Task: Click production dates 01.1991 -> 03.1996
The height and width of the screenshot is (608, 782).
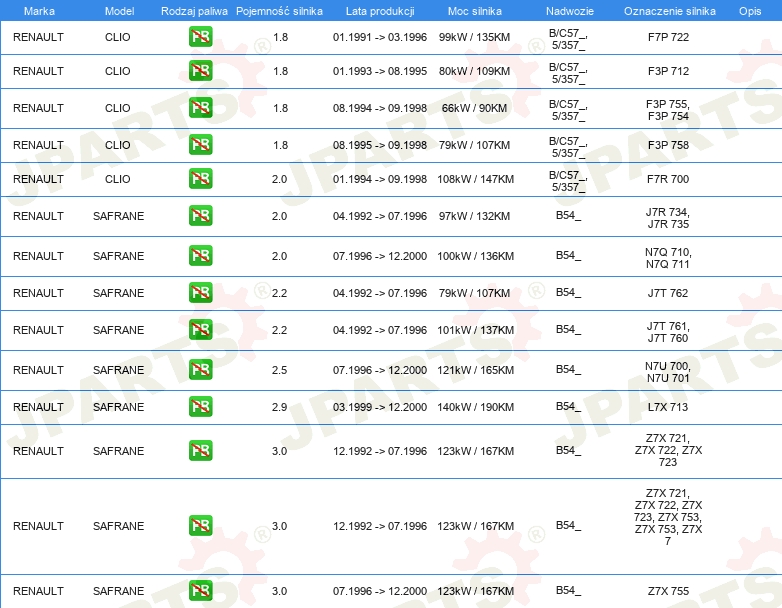Action: 380,37
